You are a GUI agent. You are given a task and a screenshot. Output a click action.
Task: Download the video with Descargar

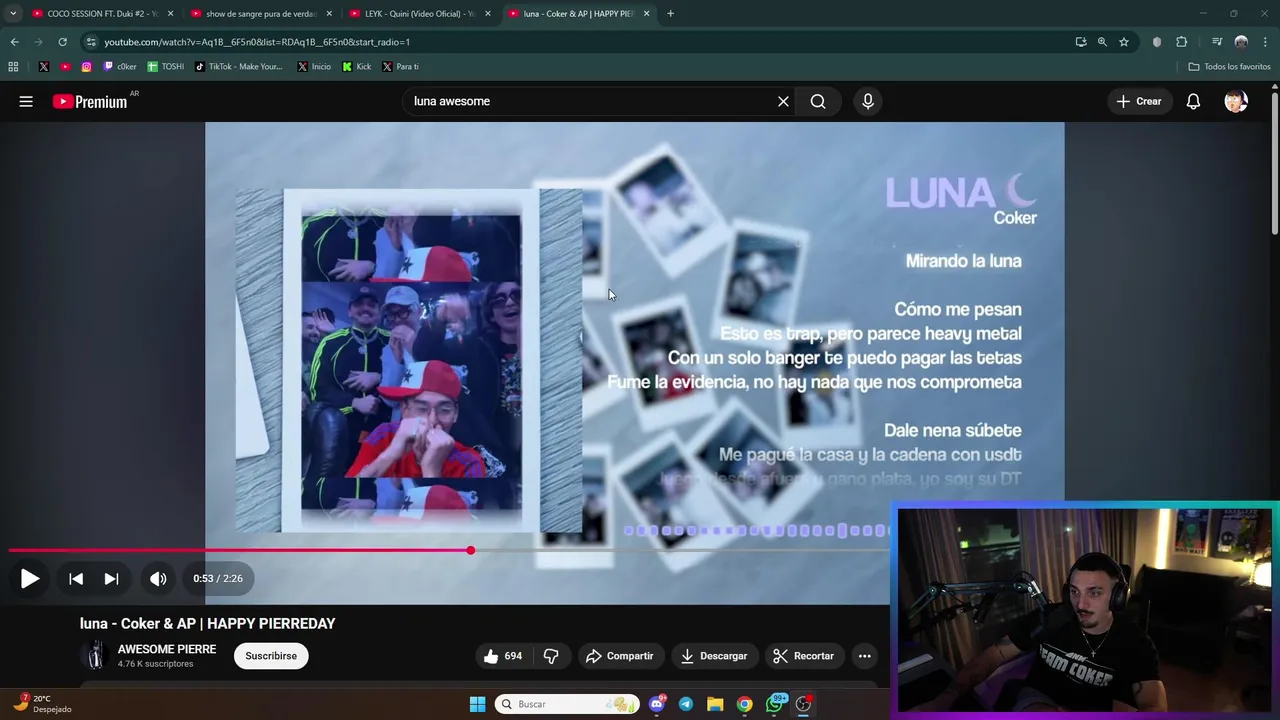pos(714,656)
